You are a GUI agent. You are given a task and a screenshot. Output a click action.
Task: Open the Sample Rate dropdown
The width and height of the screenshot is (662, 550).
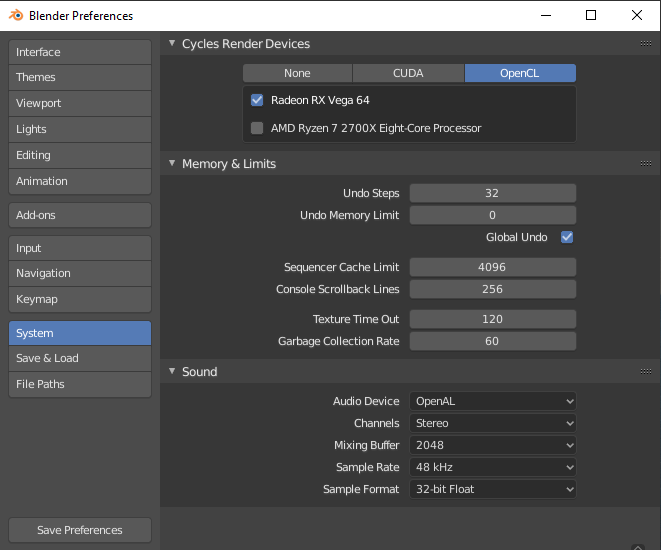click(x=493, y=467)
